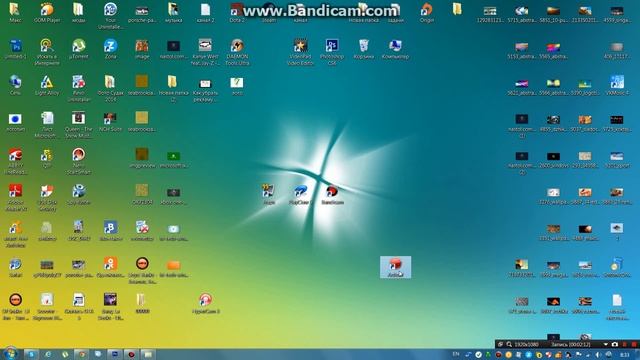Open Internet Explorer from the taskbar
Screen dimensions: 640x360
[x=48, y=354]
